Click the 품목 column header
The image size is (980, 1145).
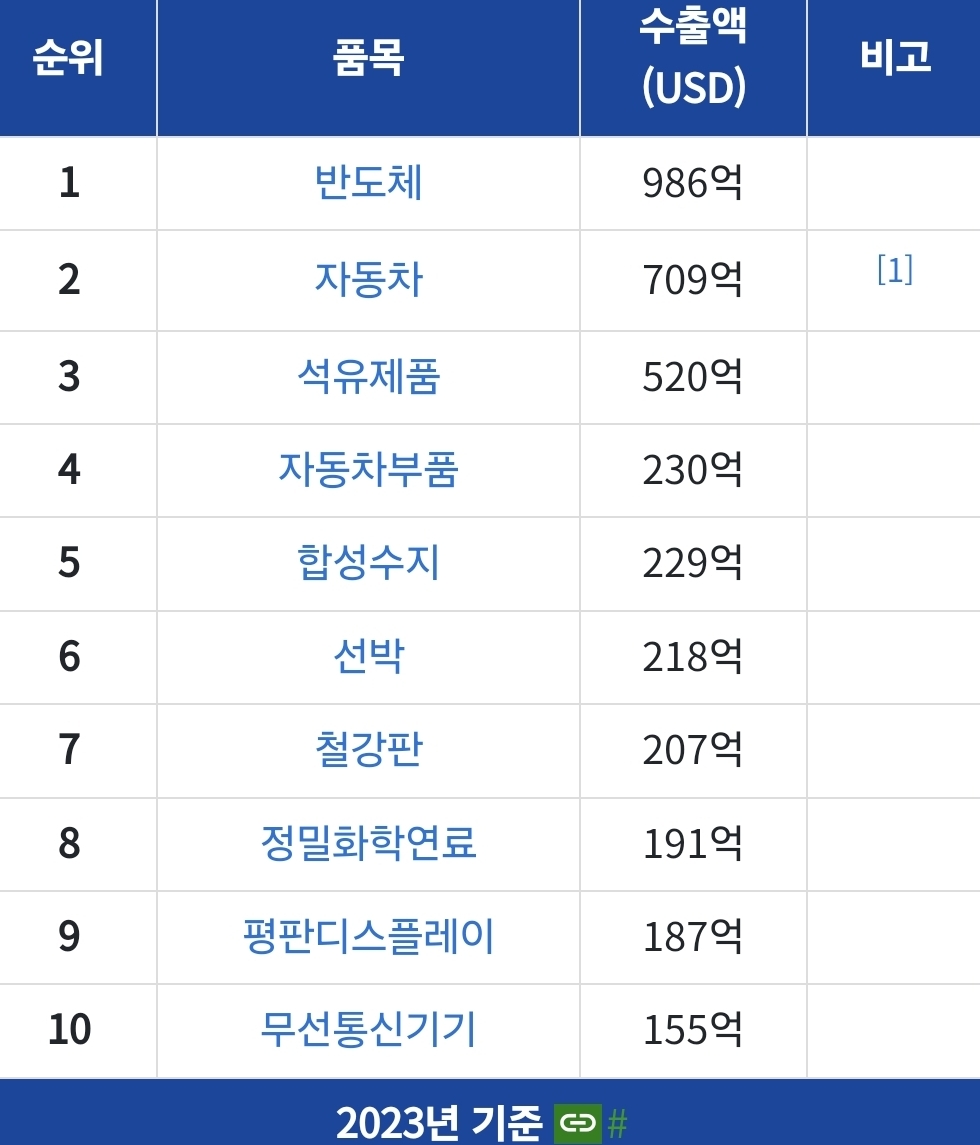coord(368,60)
